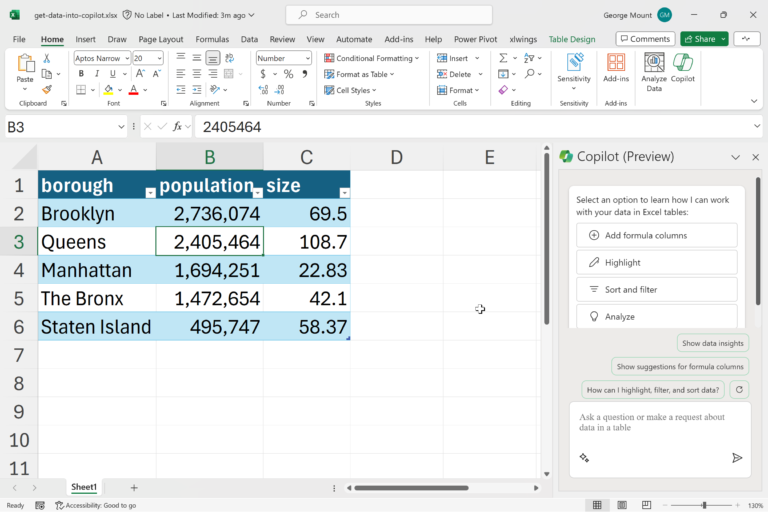
Task: Click the Format Painter brush icon
Action: point(46,90)
